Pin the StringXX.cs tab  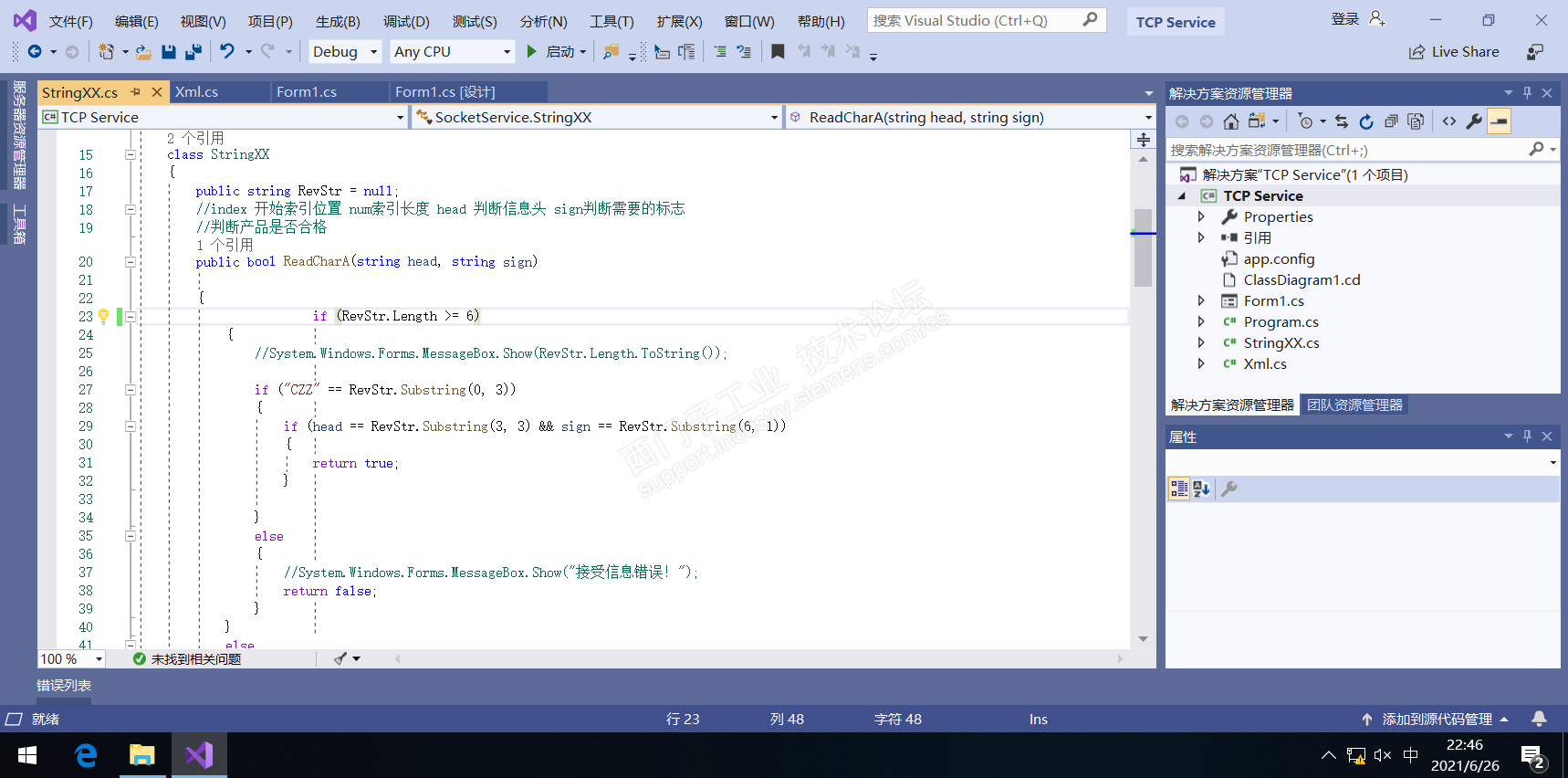pos(136,92)
